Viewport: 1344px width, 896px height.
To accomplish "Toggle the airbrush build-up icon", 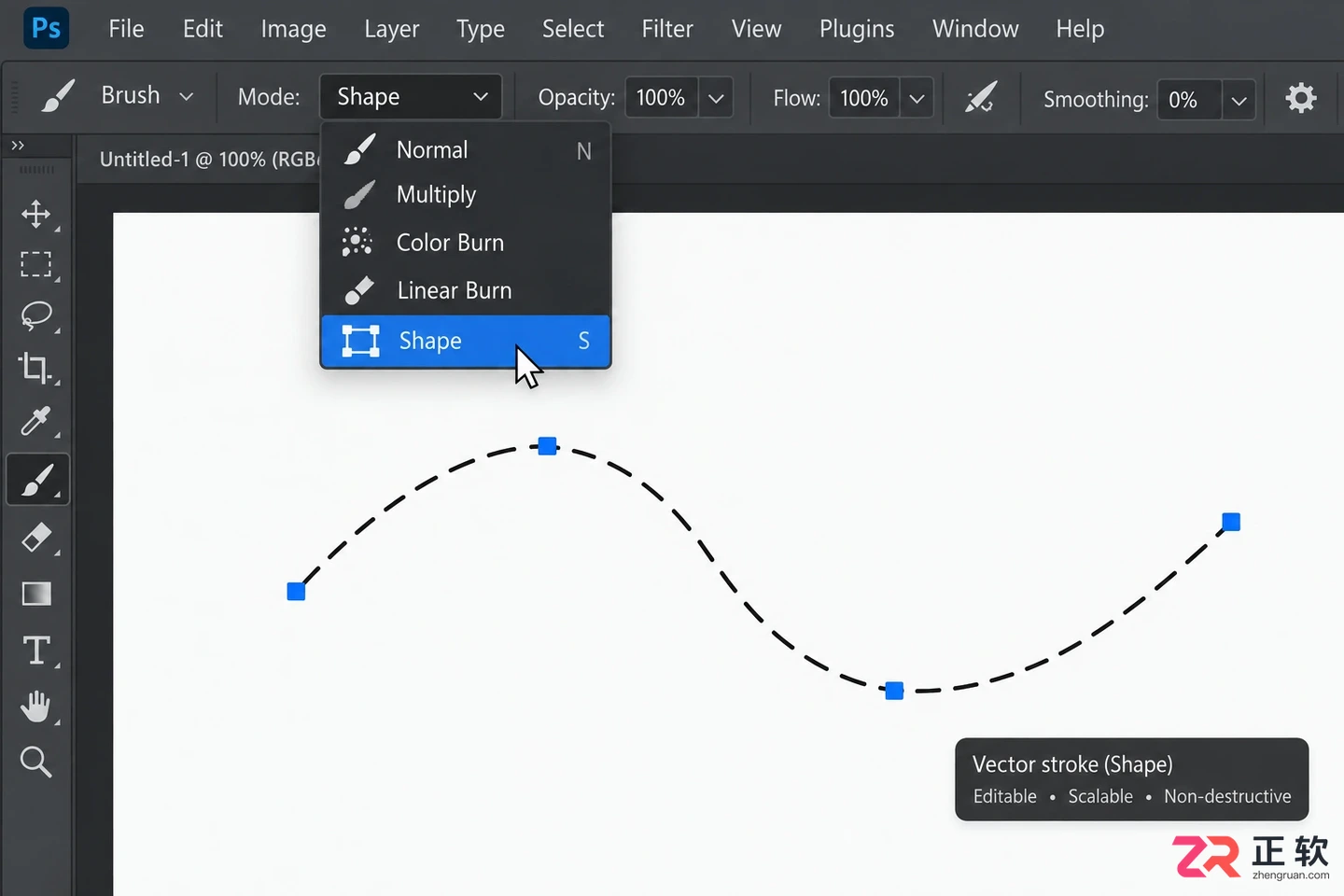I will pos(980,97).
